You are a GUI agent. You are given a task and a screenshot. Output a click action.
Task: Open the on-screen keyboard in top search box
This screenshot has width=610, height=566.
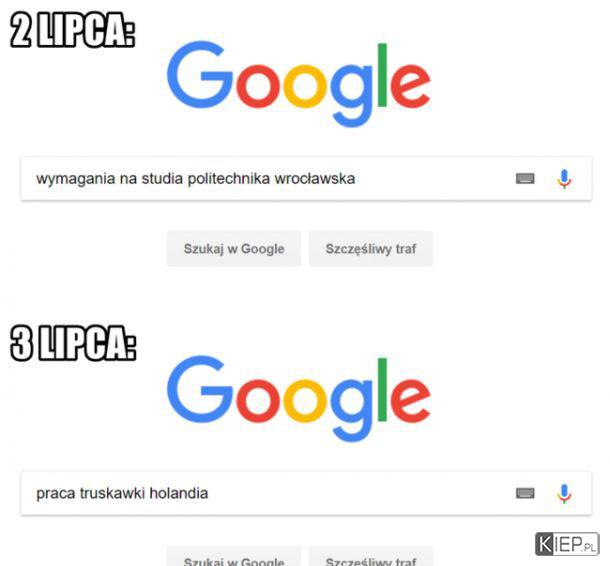click(x=525, y=179)
